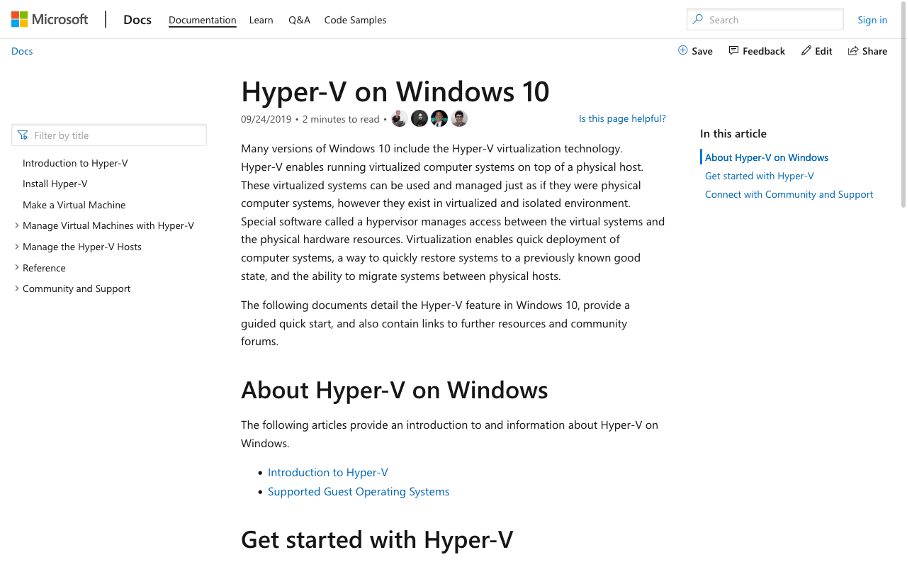This screenshot has height=568, width=908.
Task: Click the first contributor avatar
Action: [399, 119]
